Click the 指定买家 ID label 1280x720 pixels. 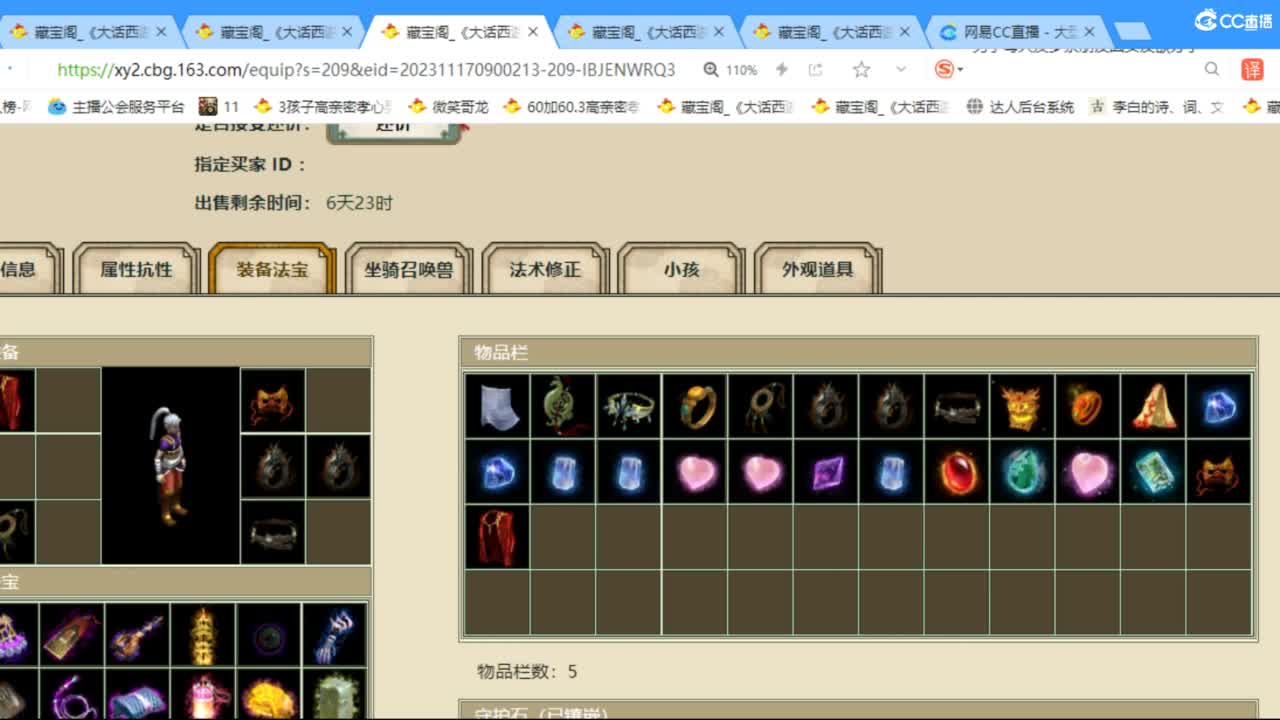coord(250,164)
